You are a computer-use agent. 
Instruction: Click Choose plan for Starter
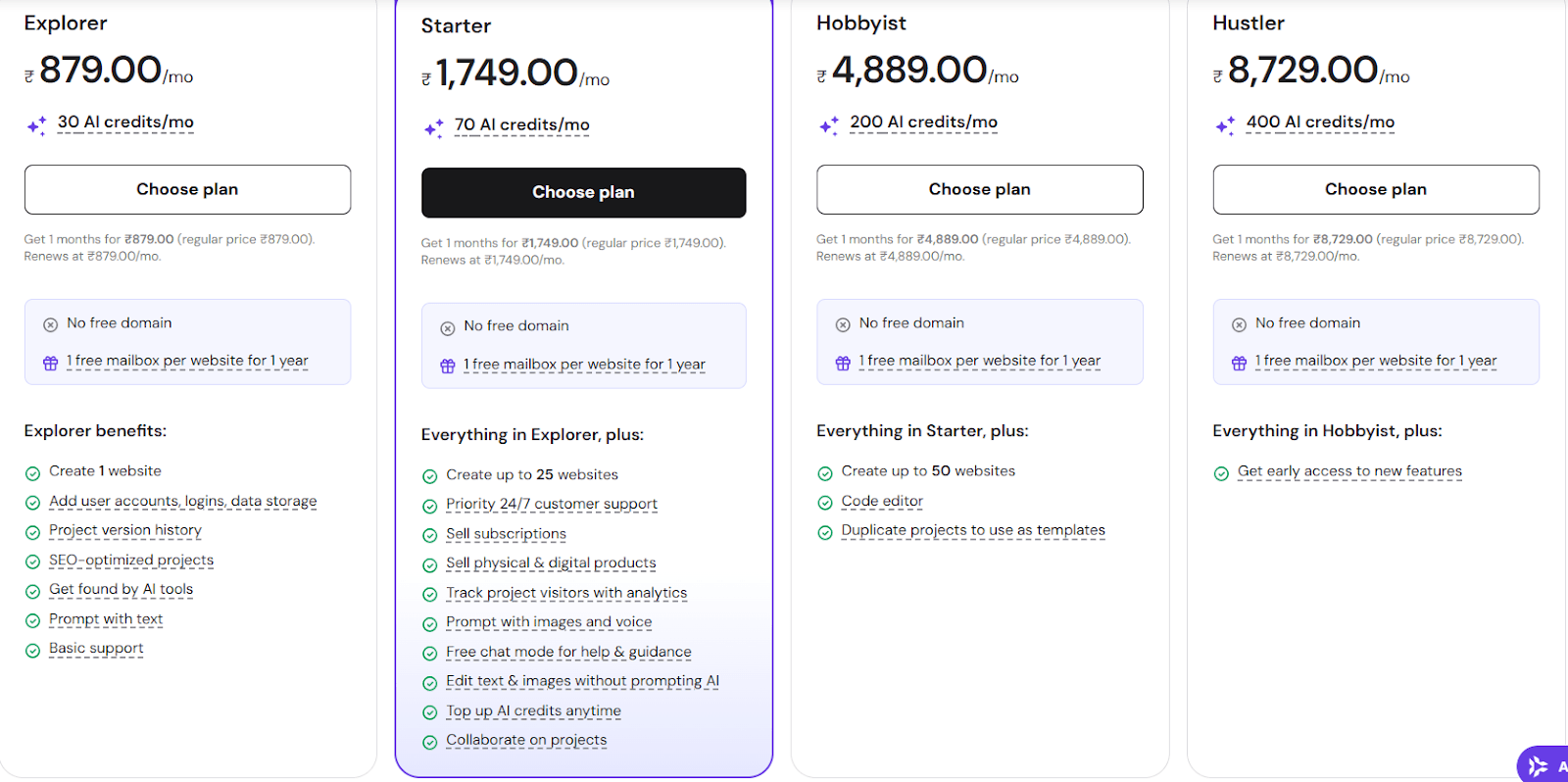(583, 192)
